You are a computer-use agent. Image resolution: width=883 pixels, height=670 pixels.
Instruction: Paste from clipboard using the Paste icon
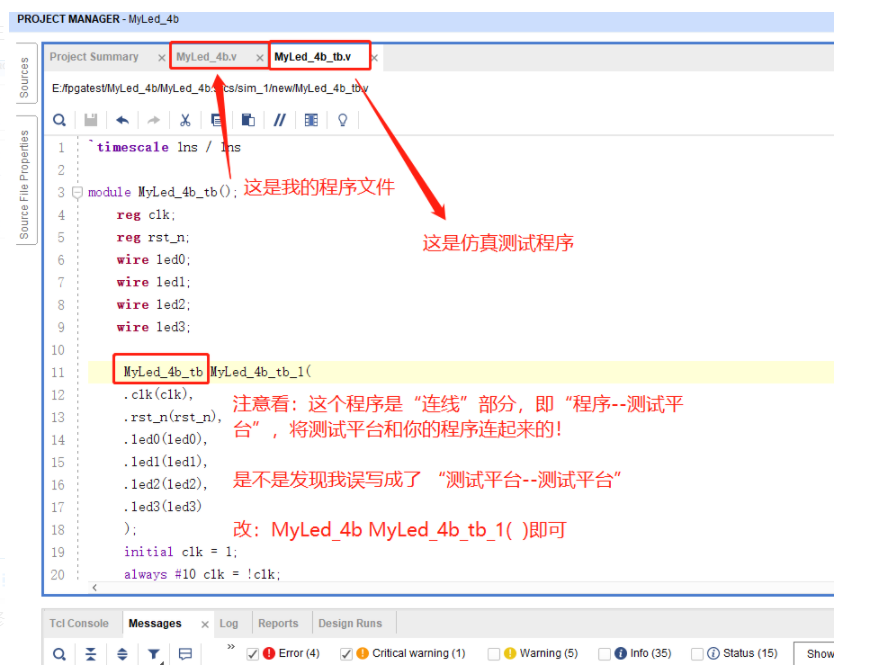[248, 120]
